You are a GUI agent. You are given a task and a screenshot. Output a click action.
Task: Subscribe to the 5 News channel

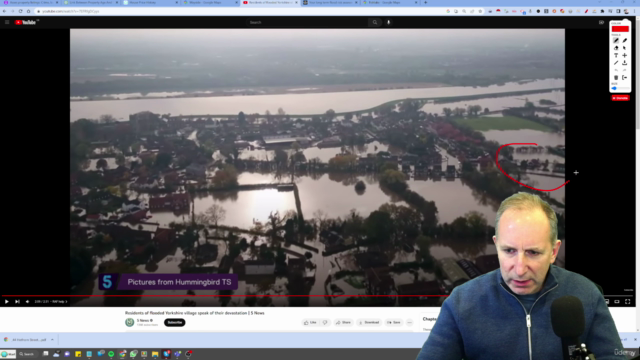click(x=175, y=322)
